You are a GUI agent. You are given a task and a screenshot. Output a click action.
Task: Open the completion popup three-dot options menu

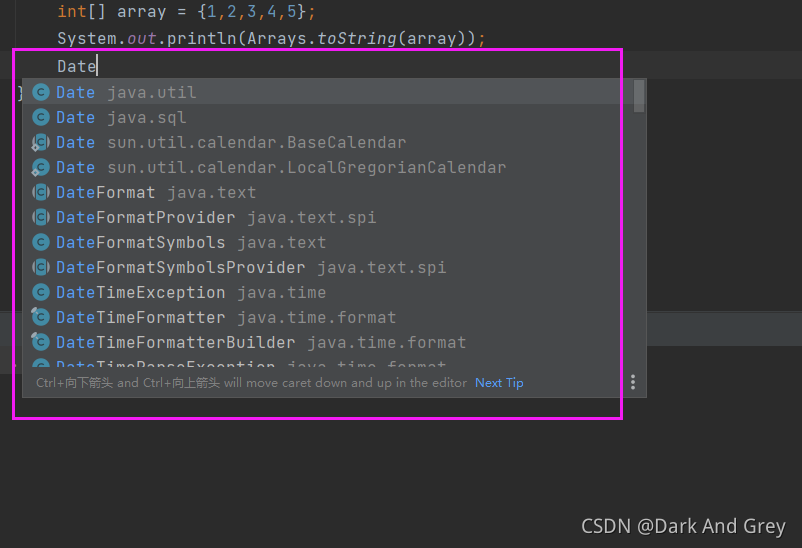[x=633, y=382]
